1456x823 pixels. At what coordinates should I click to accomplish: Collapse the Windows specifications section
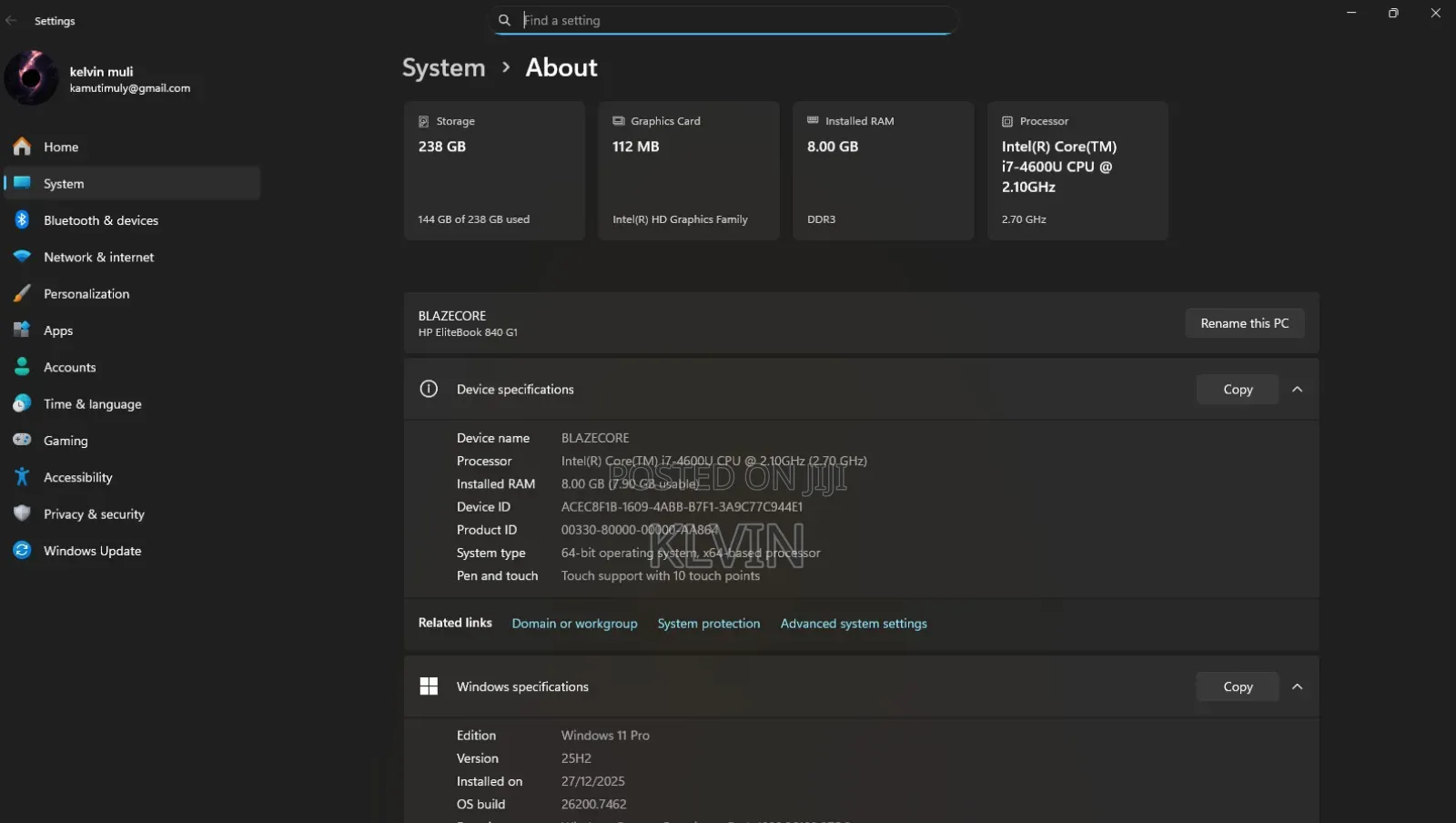pyautogui.click(x=1298, y=686)
